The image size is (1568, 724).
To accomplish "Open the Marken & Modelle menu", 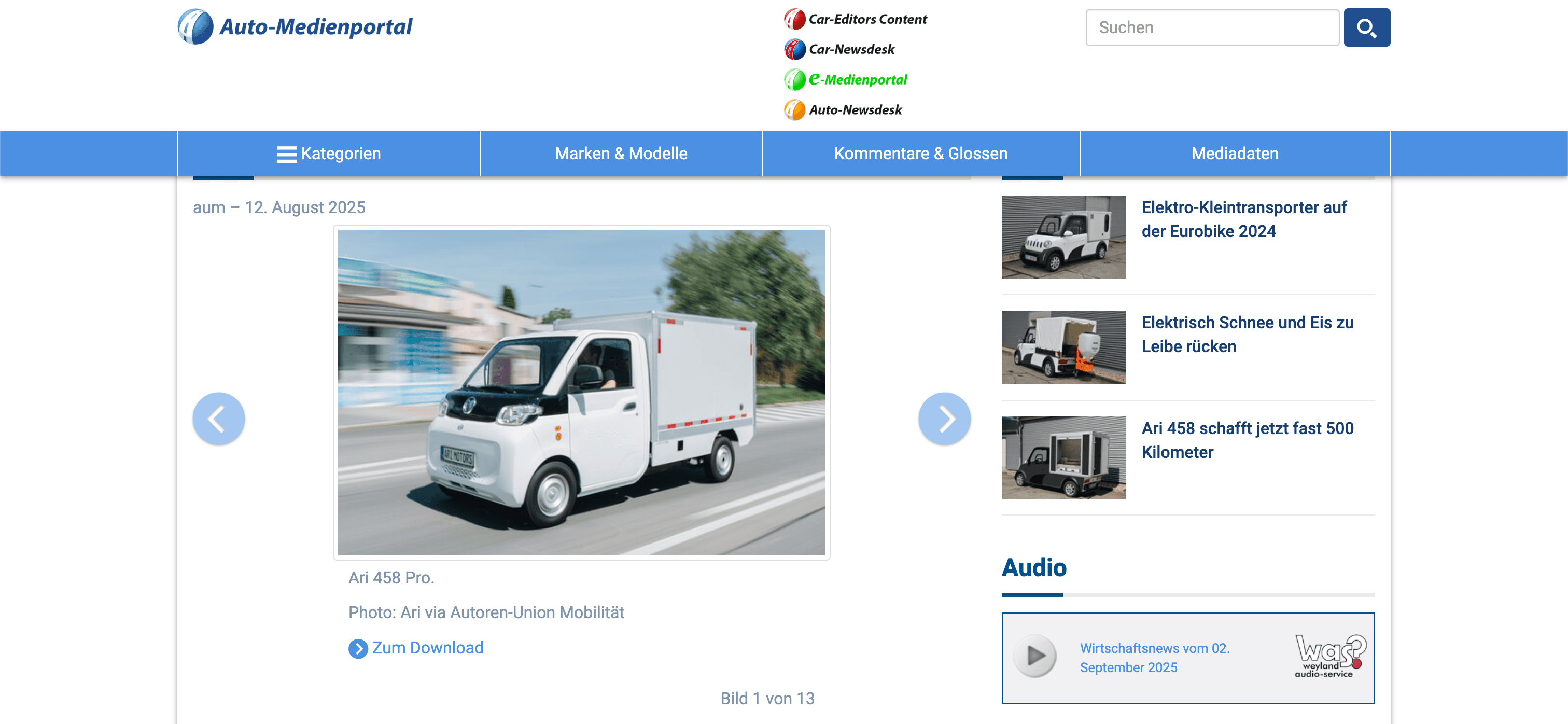I will (x=620, y=154).
